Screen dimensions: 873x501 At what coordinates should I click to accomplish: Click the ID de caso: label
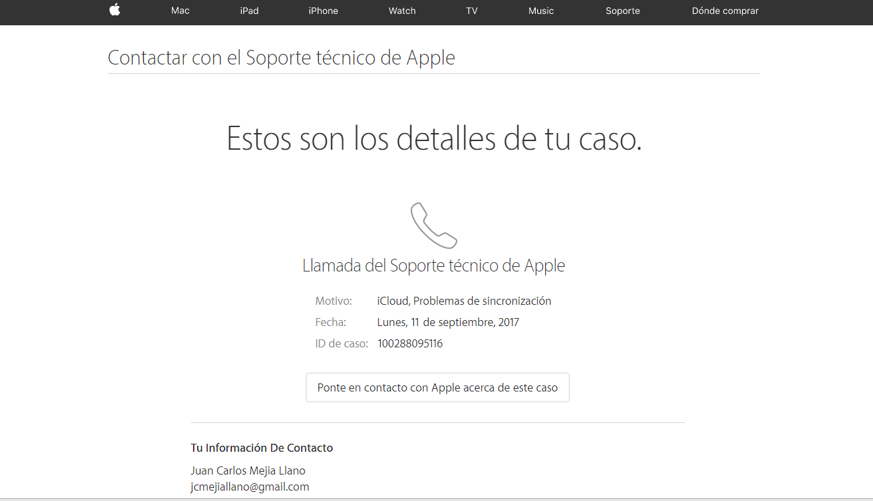pyautogui.click(x=341, y=343)
